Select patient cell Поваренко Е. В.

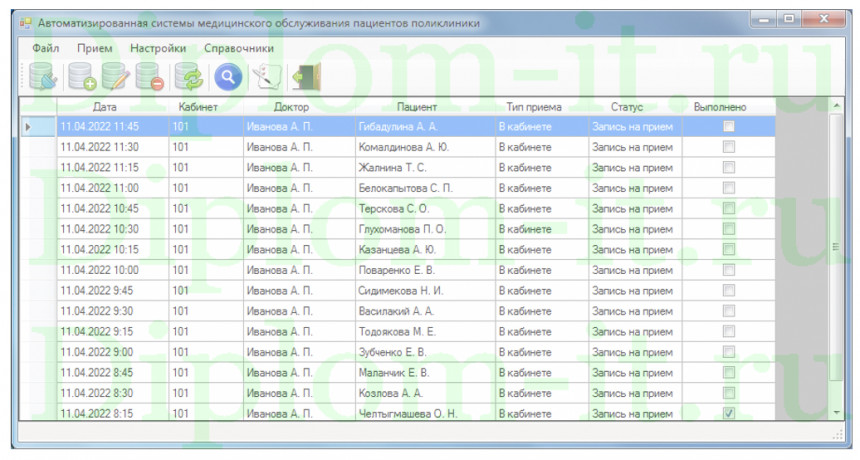(x=425, y=270)
